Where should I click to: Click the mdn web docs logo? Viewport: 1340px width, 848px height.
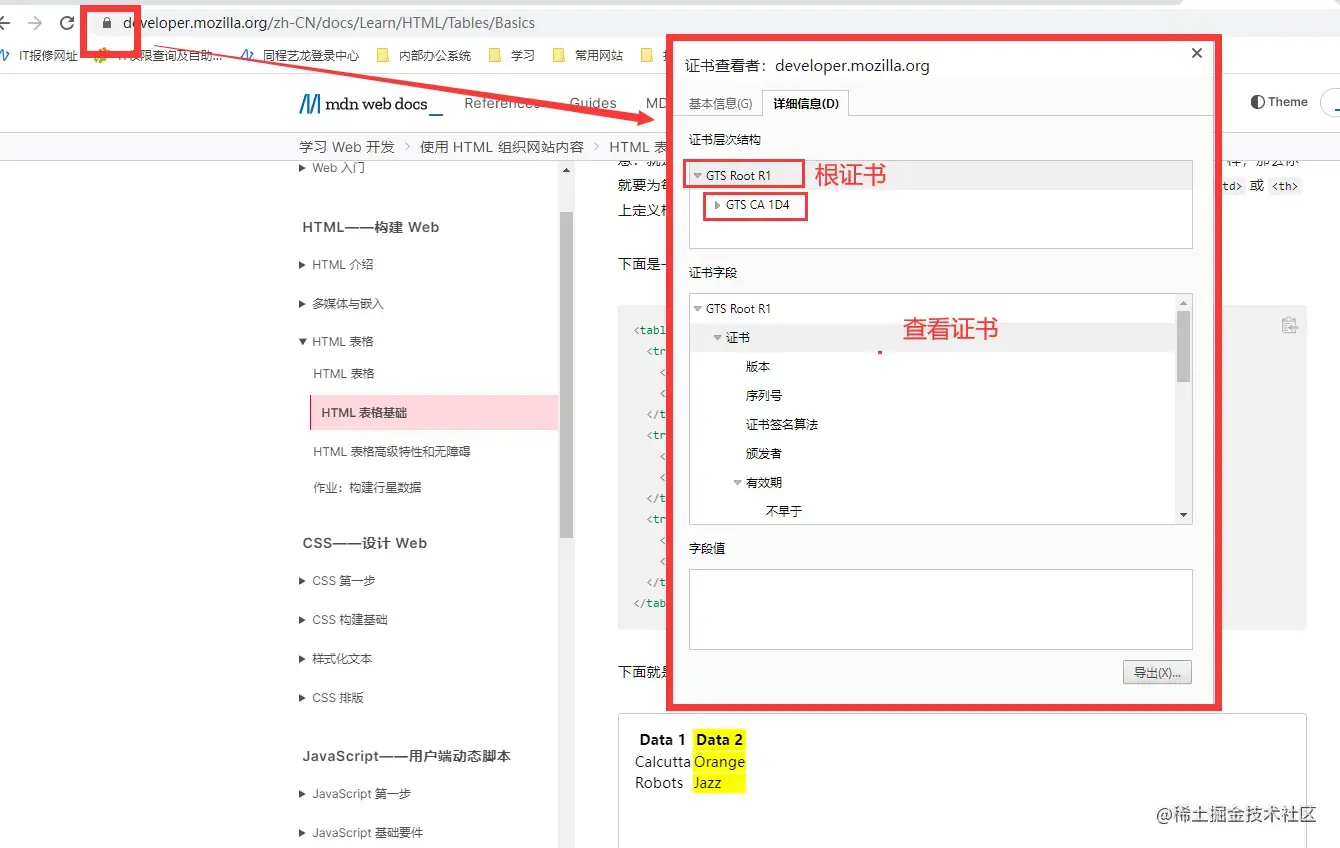point(371,104)
